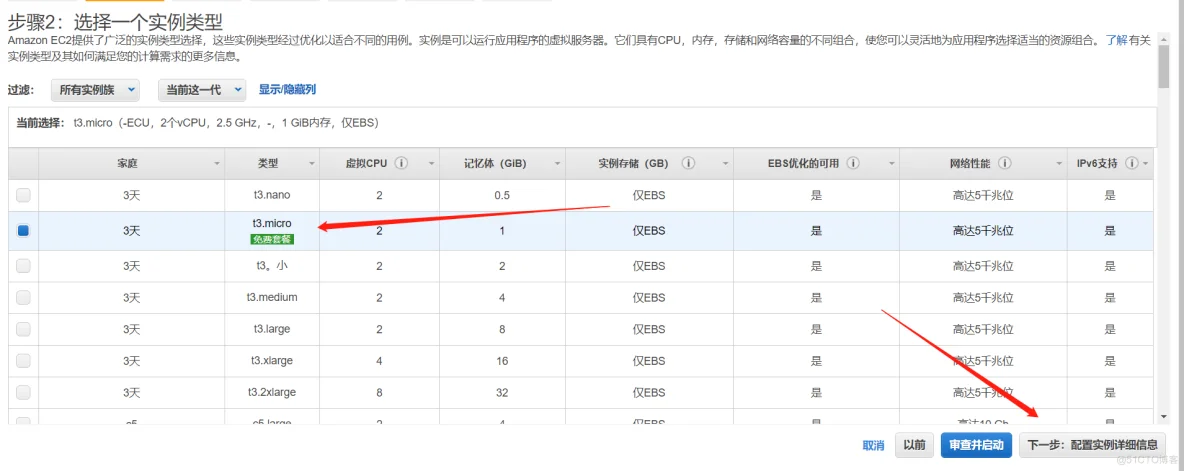Click the scrollbar down arrow

point(1165,417)
